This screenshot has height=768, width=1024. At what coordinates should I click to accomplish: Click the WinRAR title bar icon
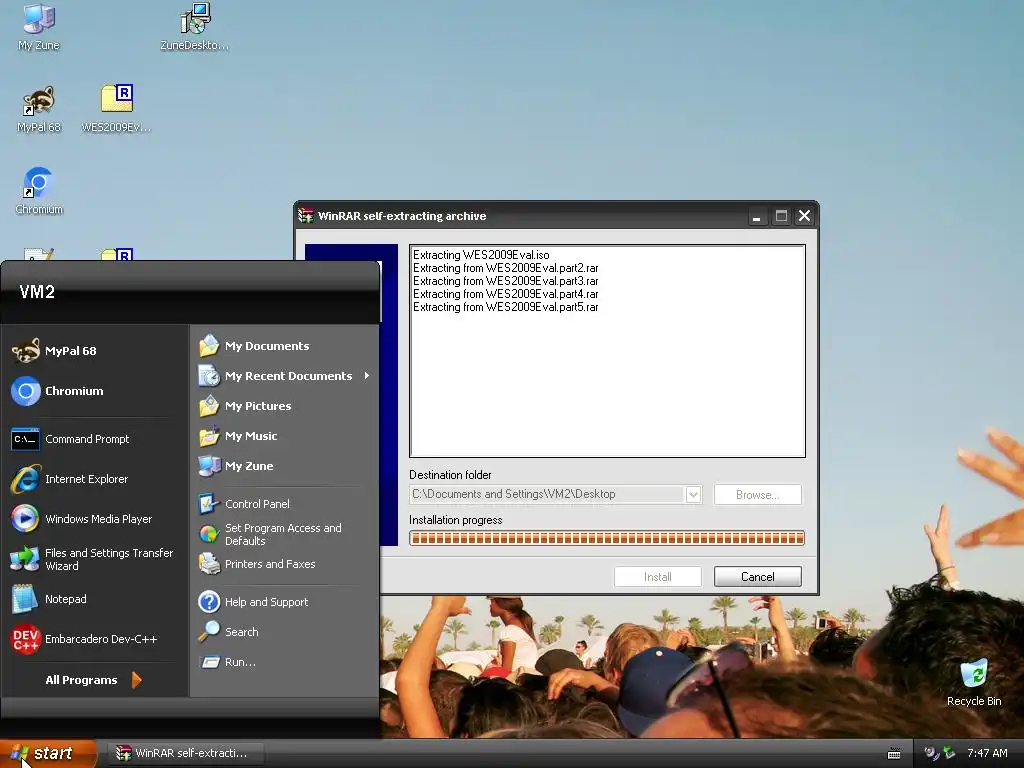[306, 216]
